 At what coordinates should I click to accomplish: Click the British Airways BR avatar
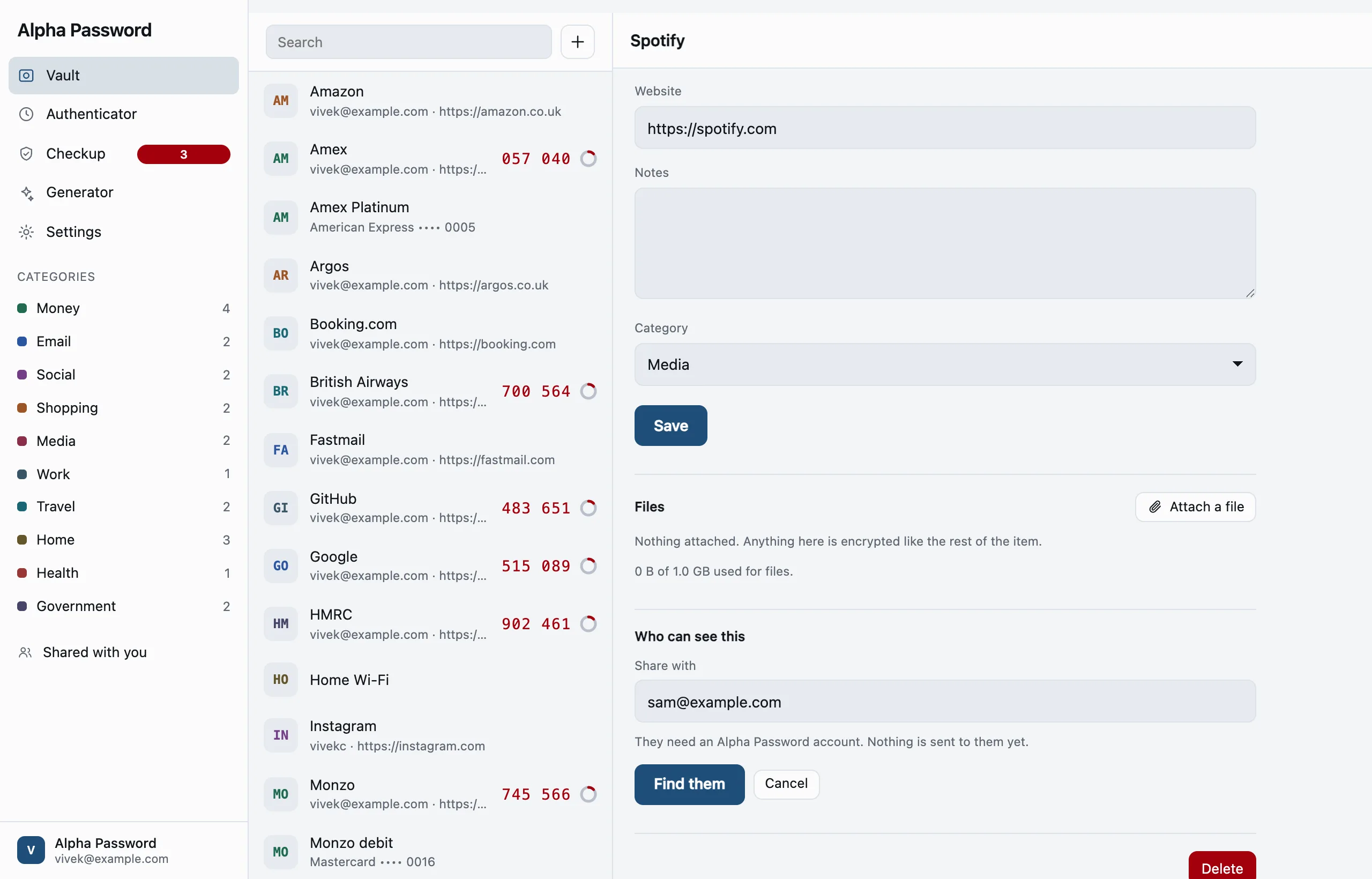280,392
